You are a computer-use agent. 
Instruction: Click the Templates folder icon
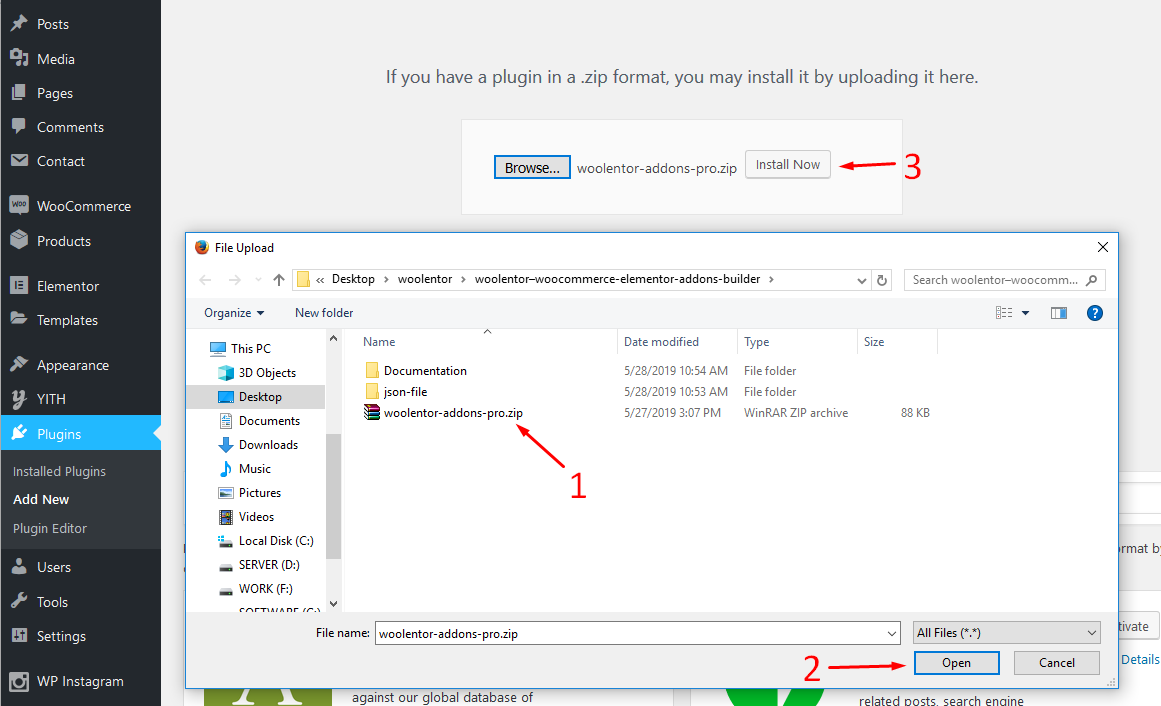pos(19,319)
